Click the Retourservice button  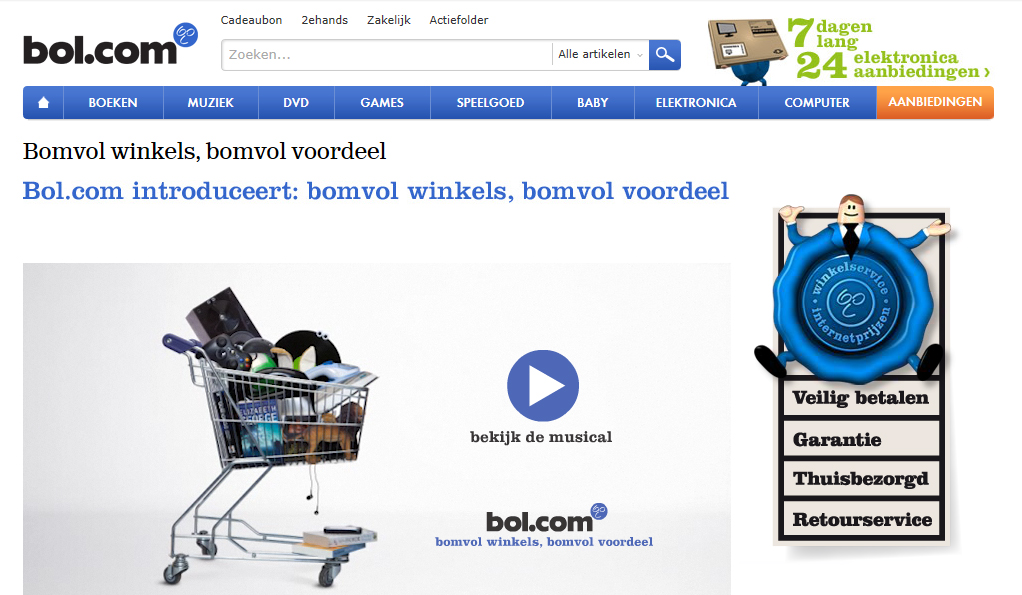click(x=862, y=519)
